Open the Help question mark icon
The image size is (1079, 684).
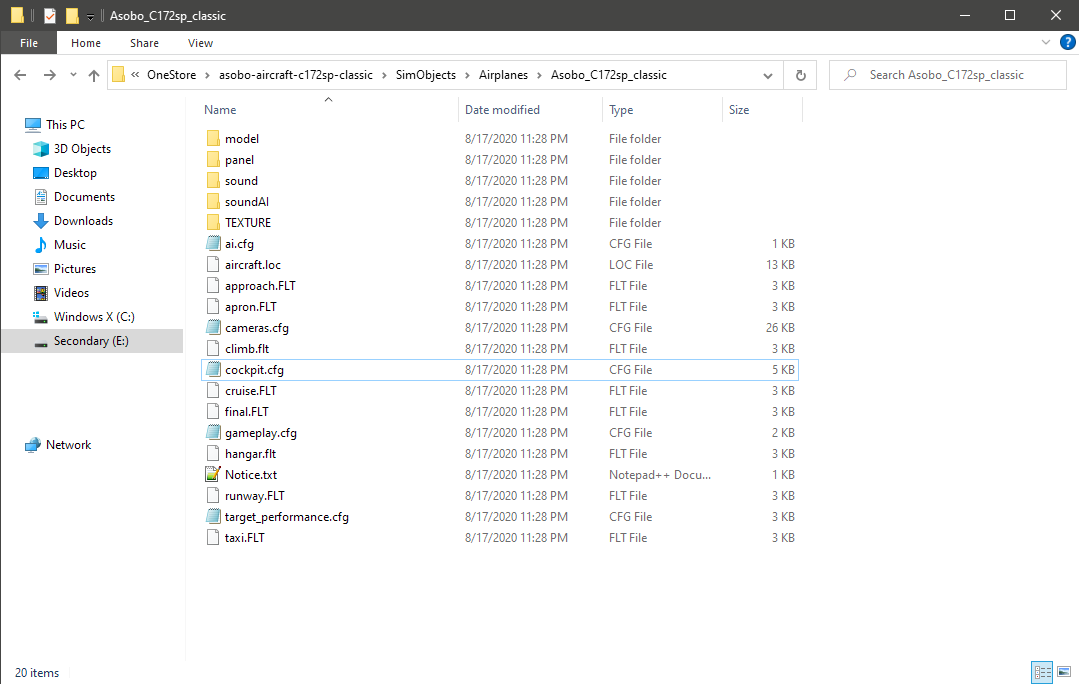[1067, 43]
